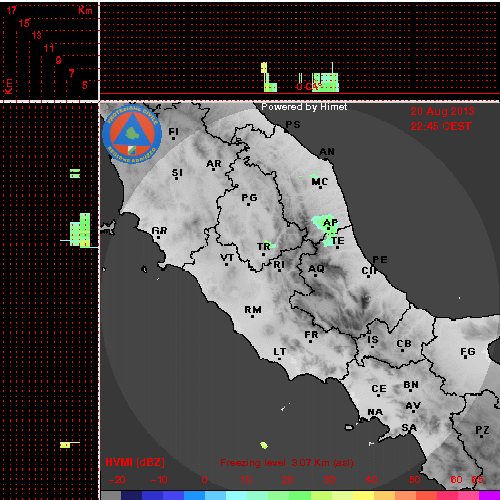500x500 pixels.
Task: Click the IS city label
Action: click(x=373, y=340)
